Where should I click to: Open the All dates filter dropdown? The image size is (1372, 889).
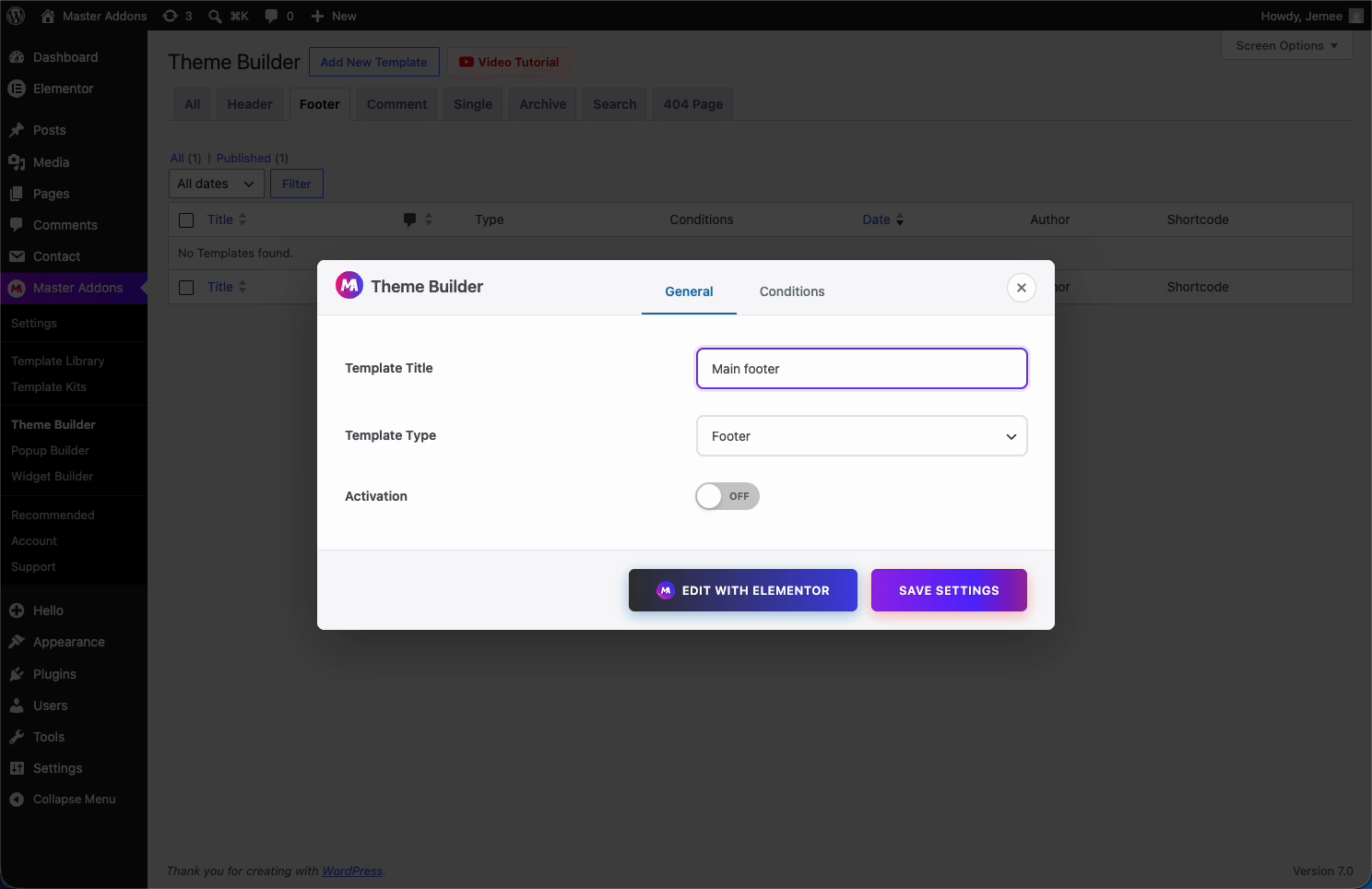(217, 184)
